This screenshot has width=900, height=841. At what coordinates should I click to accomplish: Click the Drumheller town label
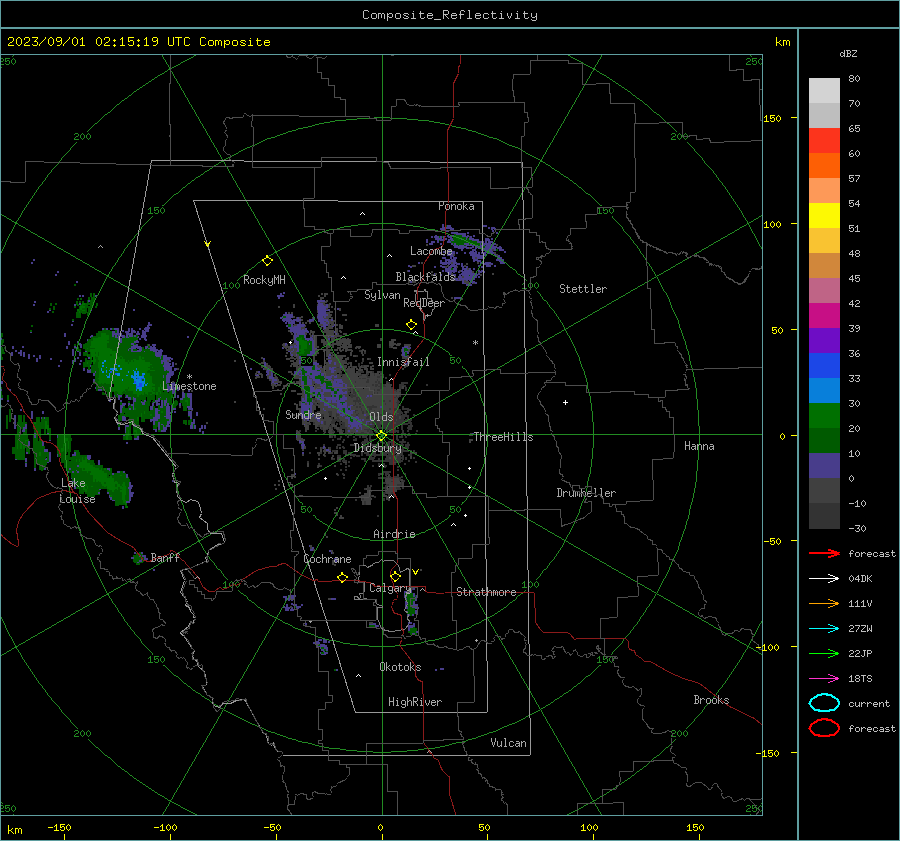click(x=586, y=493)
